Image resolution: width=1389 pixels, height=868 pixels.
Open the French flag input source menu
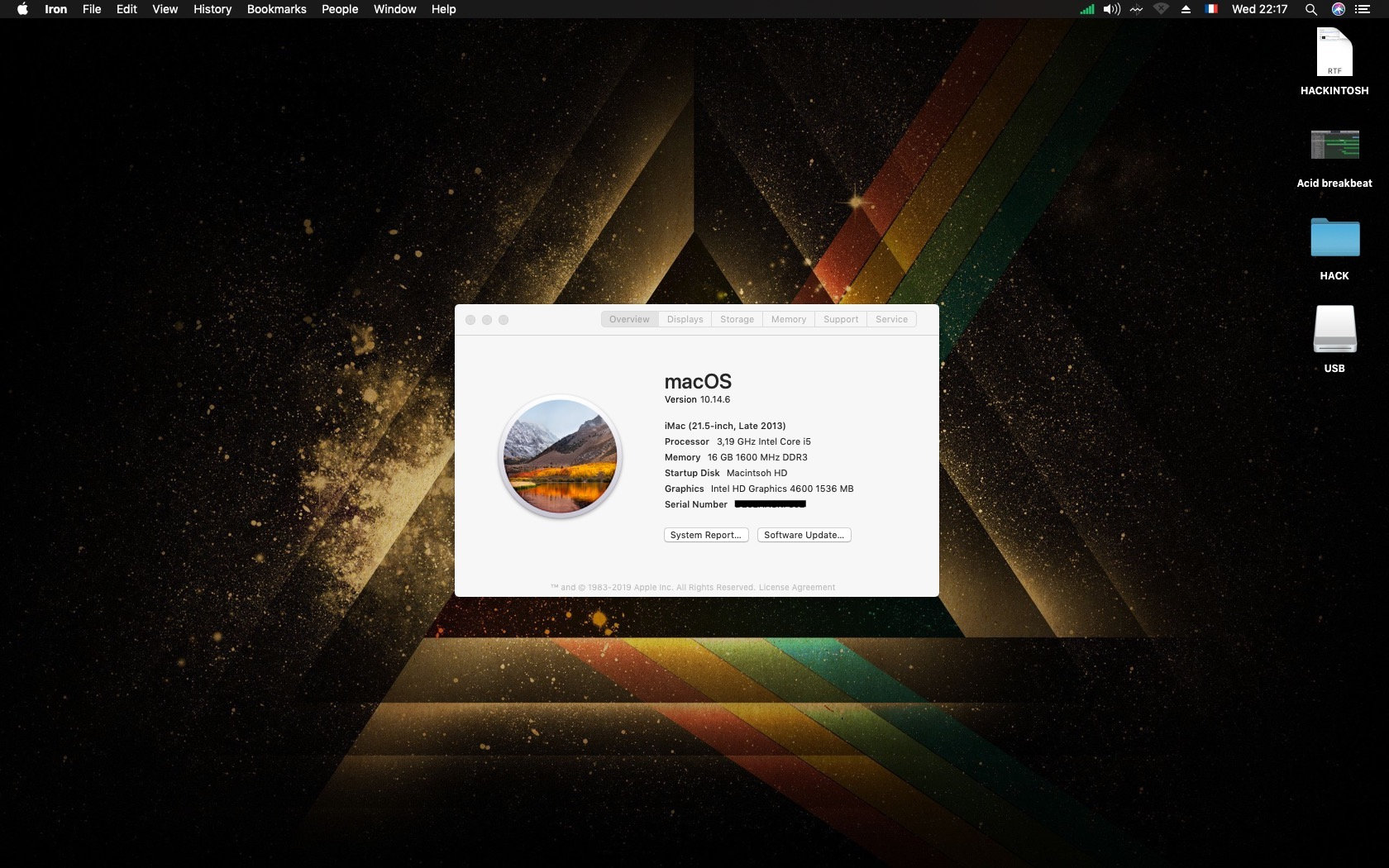coord(1211,9)
